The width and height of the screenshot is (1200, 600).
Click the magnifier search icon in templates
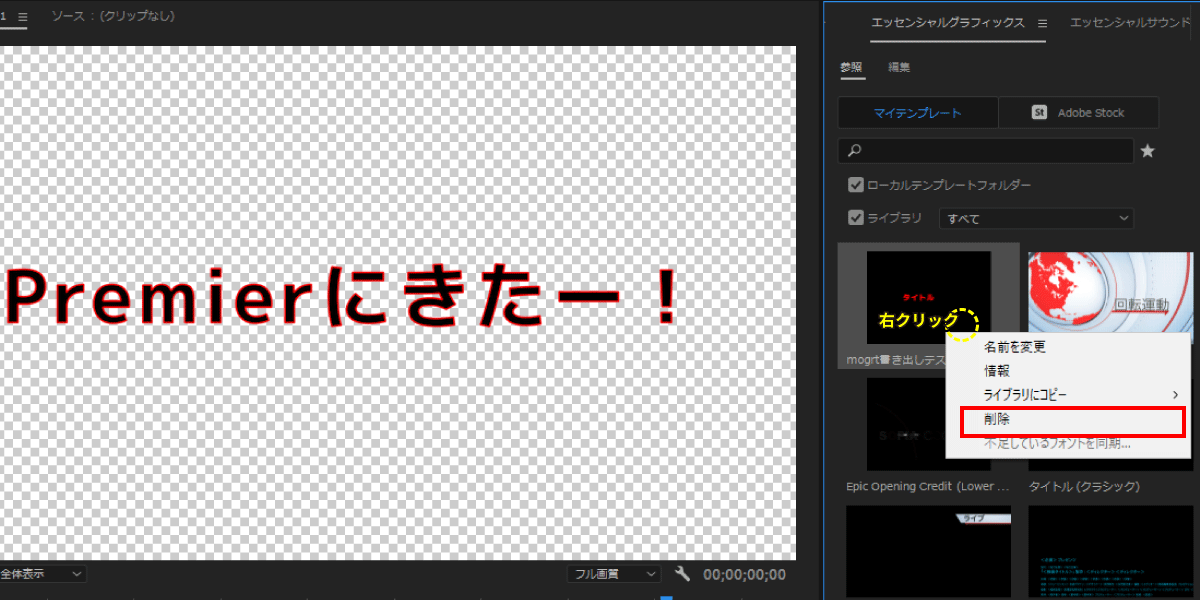click(855, 151)
